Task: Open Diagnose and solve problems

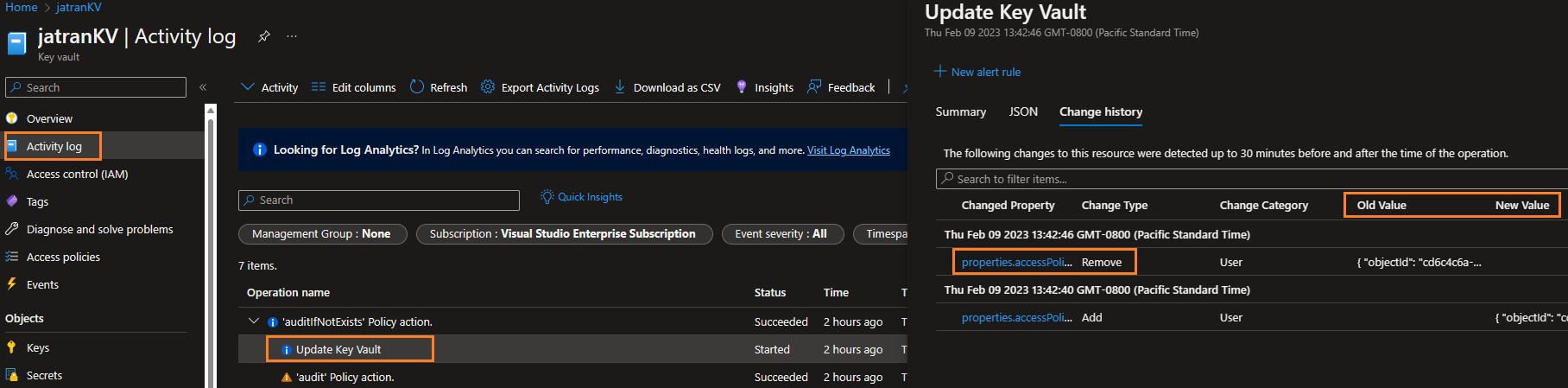Action: click(99, 229)
